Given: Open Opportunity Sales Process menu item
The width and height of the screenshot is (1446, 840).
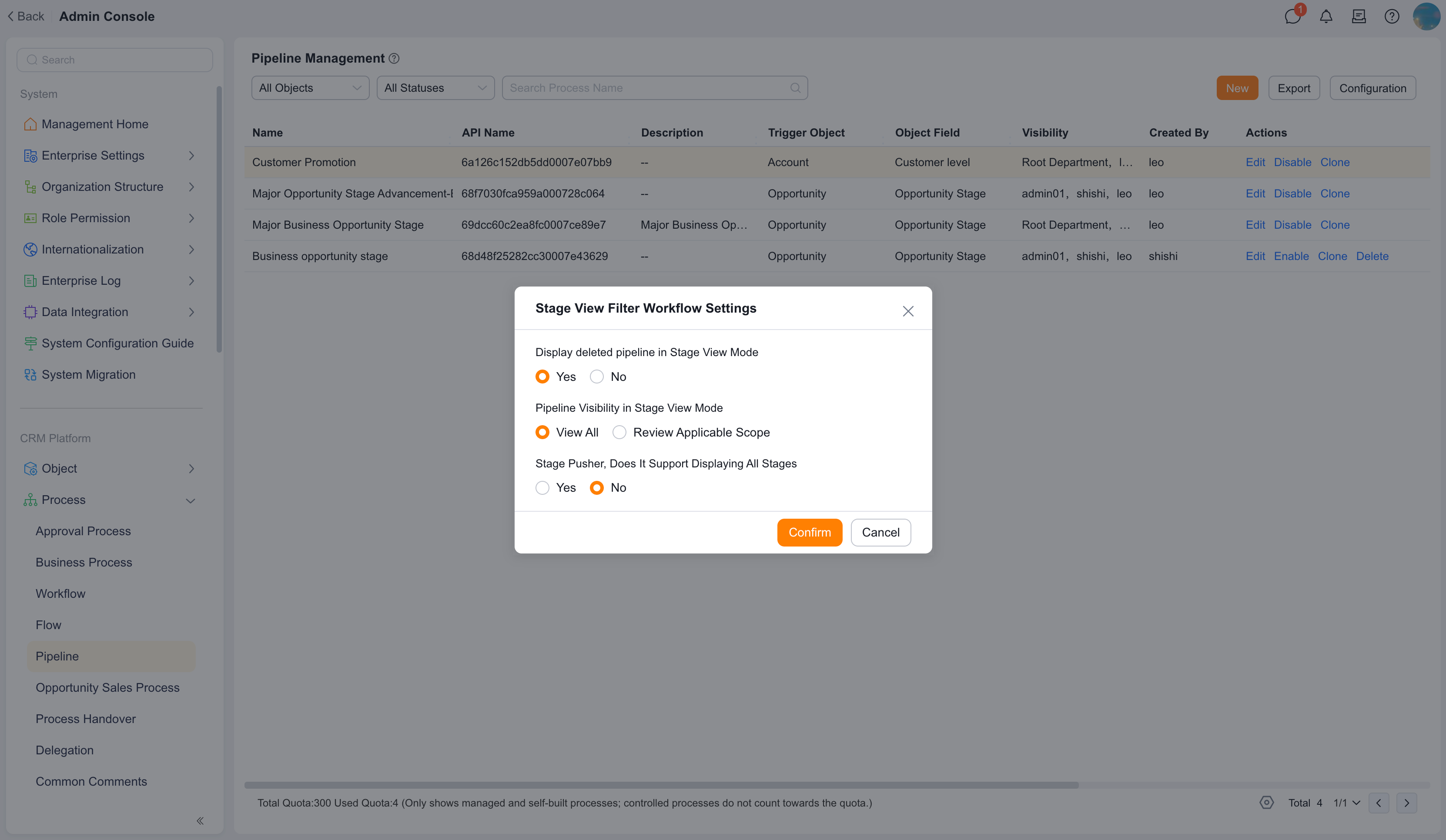Looking at the screenshot, I should pyautogui.click(x=107, y=687).
